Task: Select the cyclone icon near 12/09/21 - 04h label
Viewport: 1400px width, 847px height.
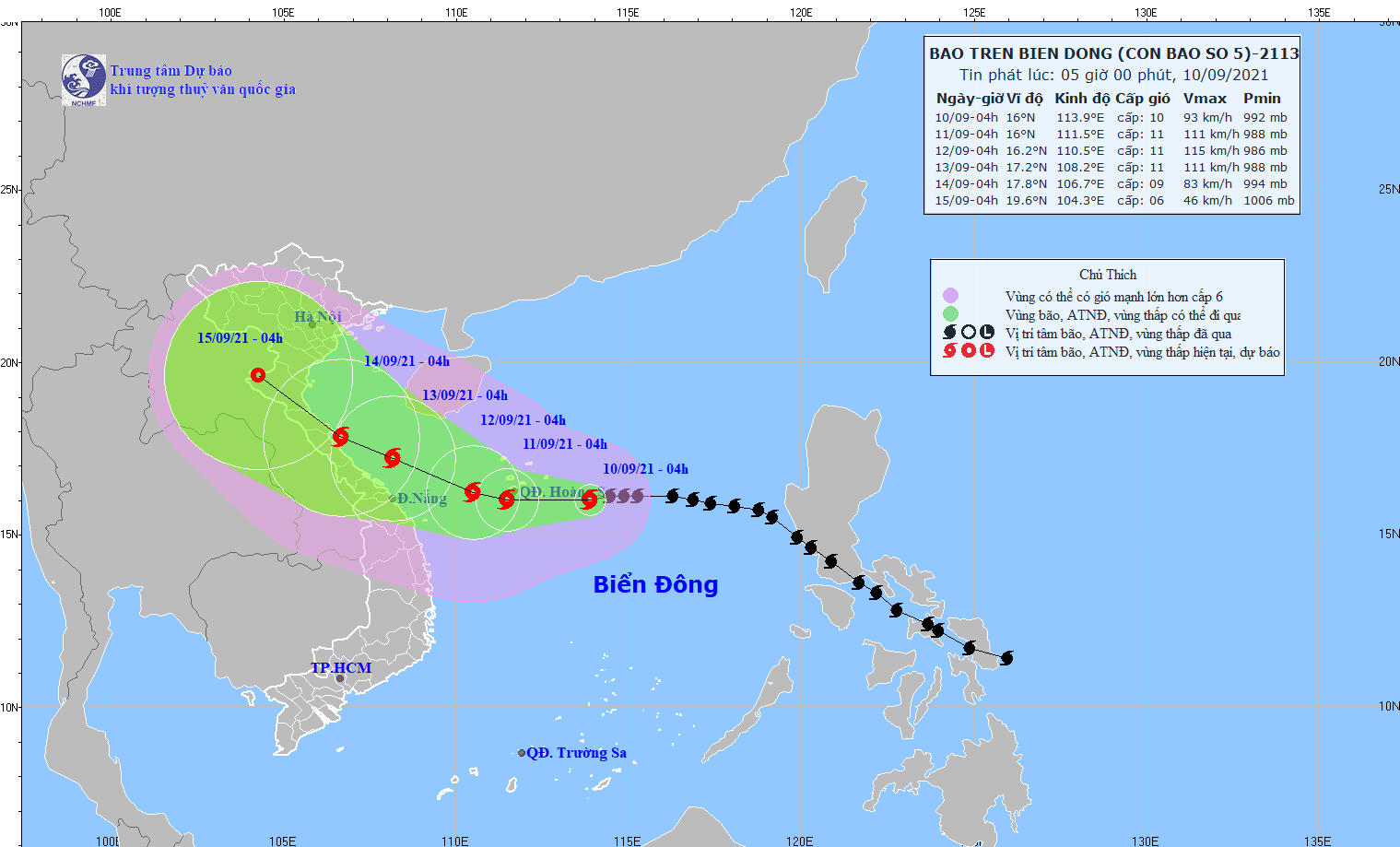Action: 473,493
